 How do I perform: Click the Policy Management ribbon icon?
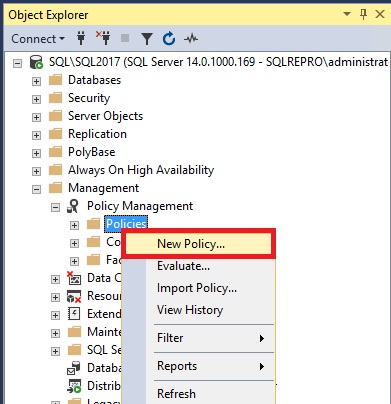73,206
